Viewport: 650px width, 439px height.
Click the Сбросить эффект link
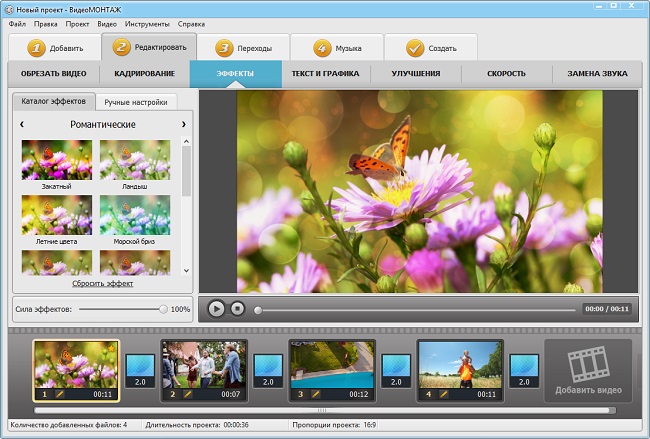click(102, 284)
